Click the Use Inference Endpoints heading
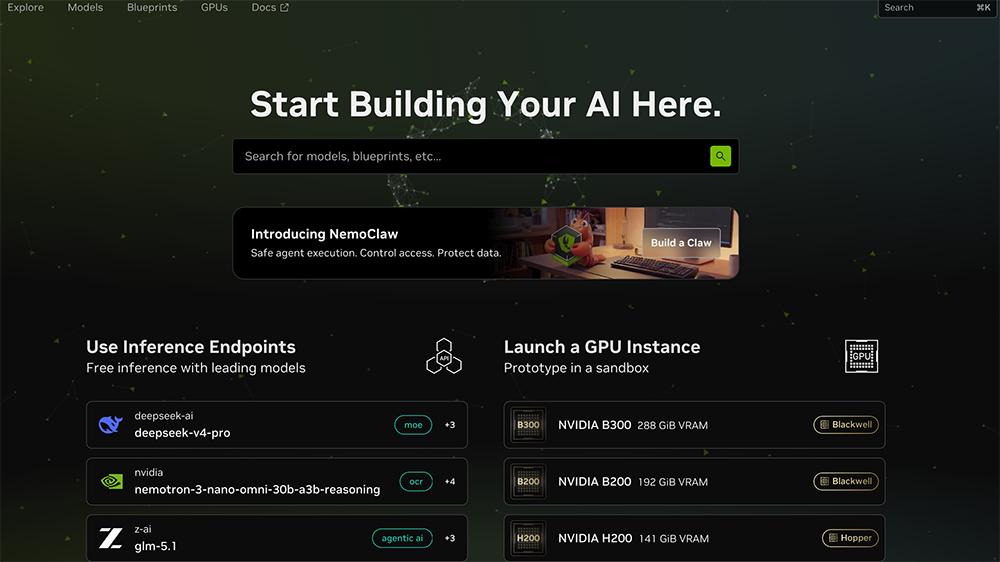The image size is (1000, 562). coord(191,346)
